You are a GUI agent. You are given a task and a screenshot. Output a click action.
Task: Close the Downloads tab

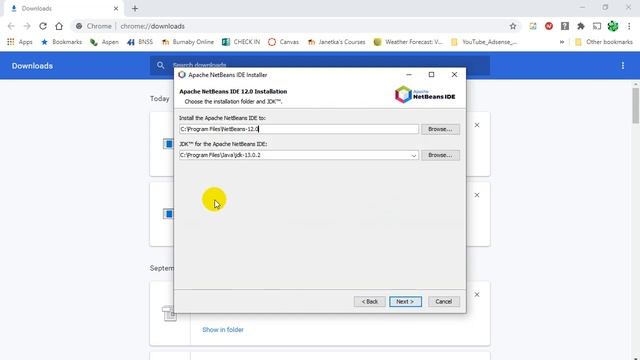tap(116, 8)
